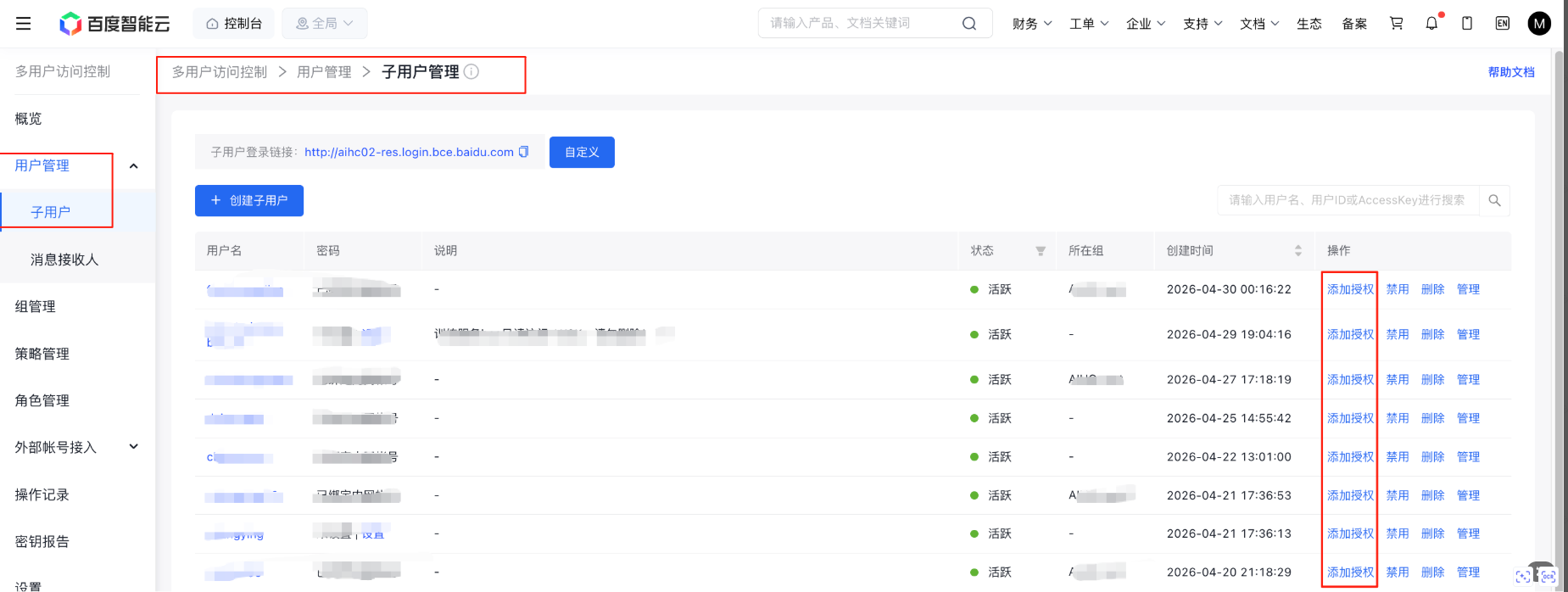This screenshot has width=1568, height=592.
Task: Open the notification bell
Action: [1432, 24]
